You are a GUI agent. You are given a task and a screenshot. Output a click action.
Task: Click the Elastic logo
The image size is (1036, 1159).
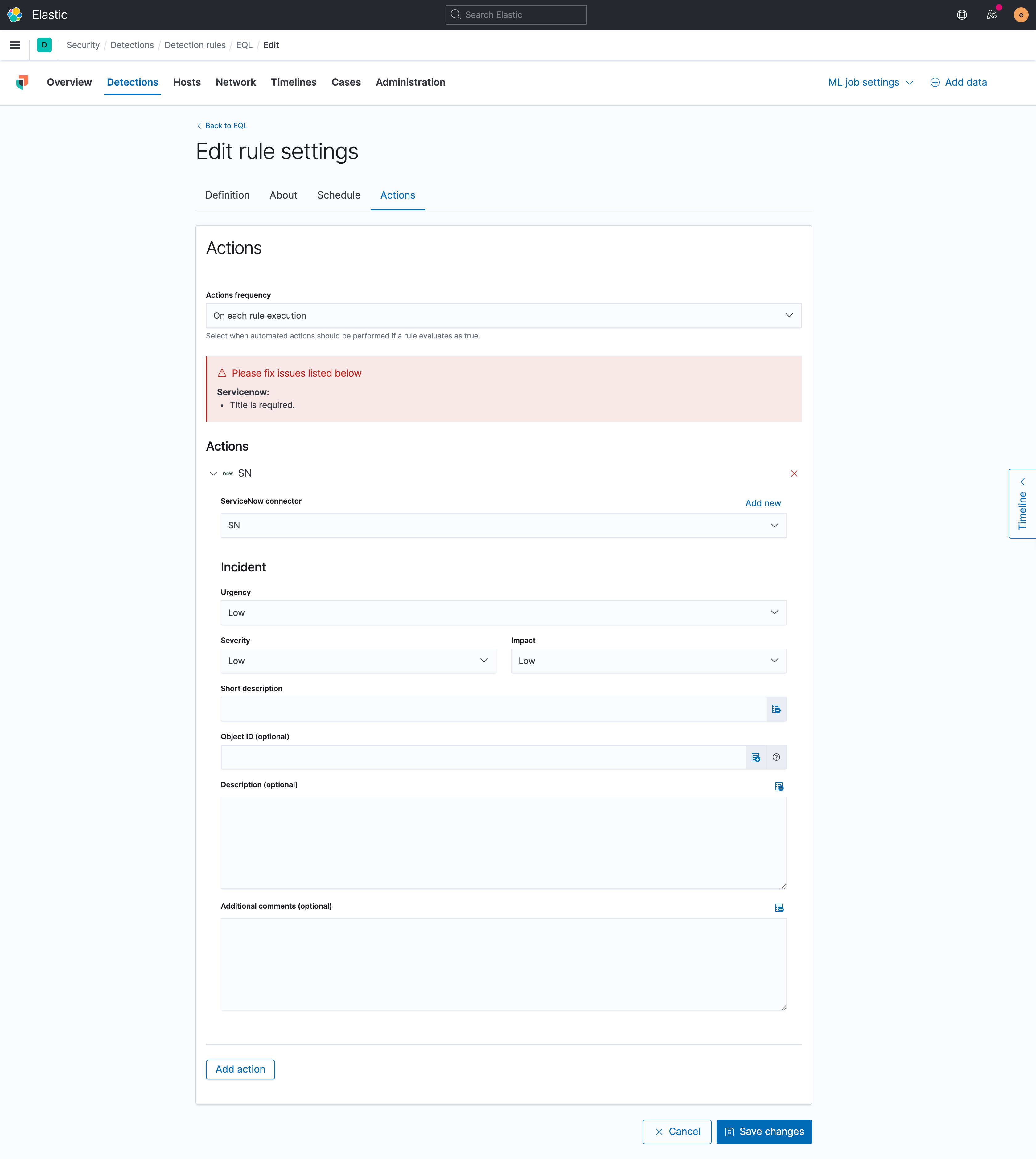click(x=15, y=14)
